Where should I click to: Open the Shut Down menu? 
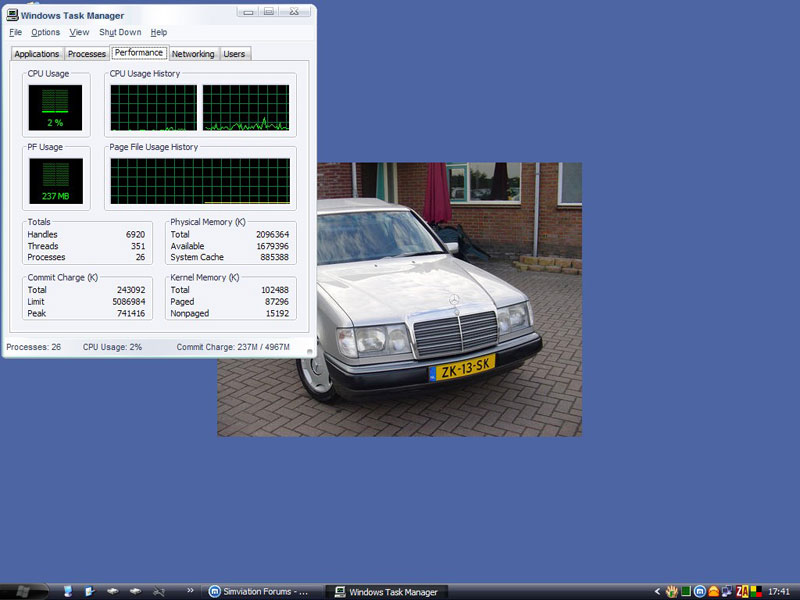(120, 32)
